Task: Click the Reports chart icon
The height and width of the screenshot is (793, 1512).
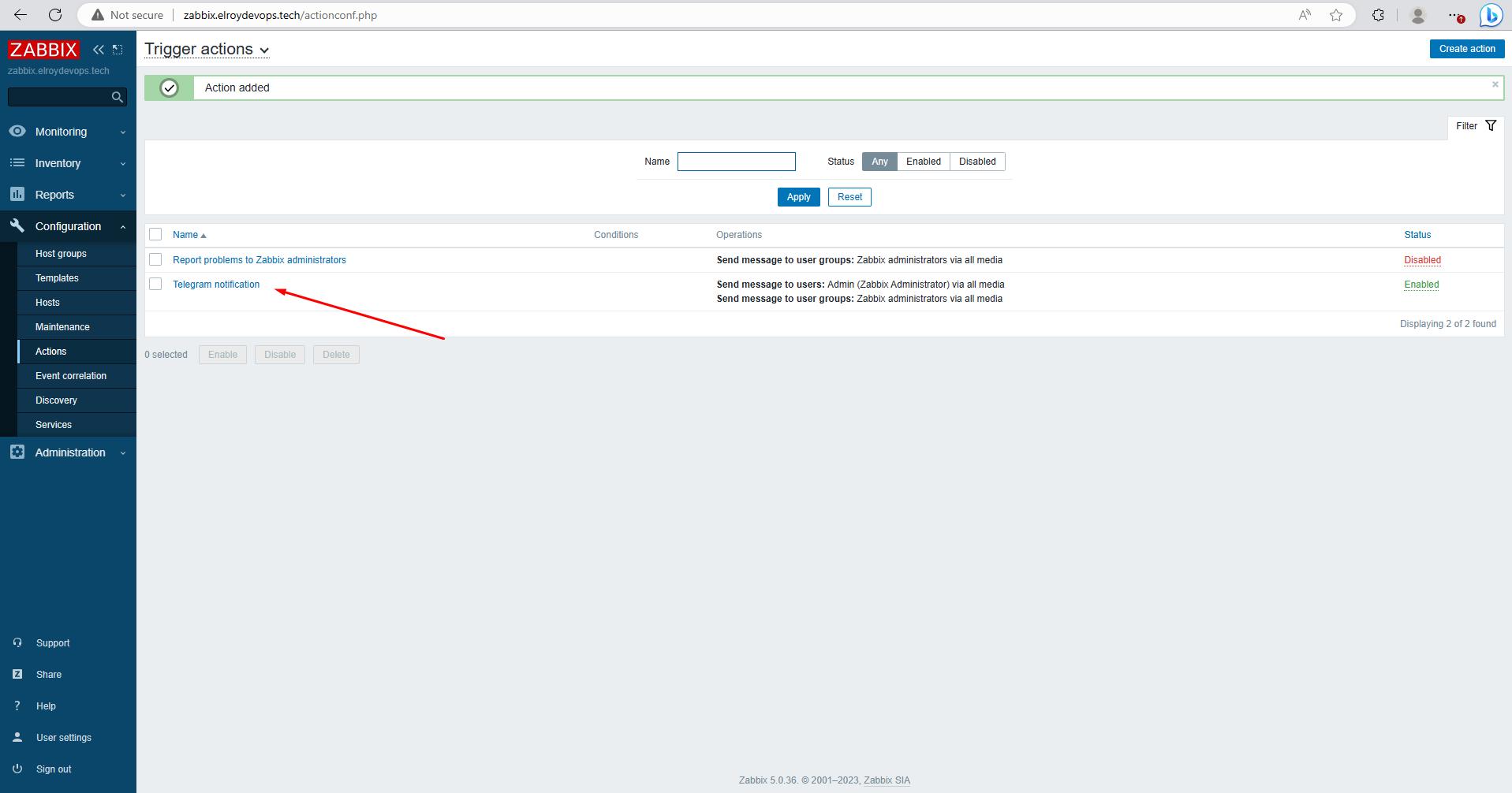Action: 17,194
